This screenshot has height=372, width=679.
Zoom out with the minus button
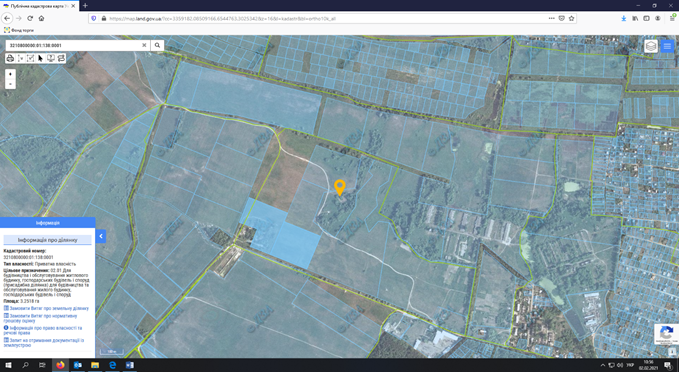[x=10, y=84]
